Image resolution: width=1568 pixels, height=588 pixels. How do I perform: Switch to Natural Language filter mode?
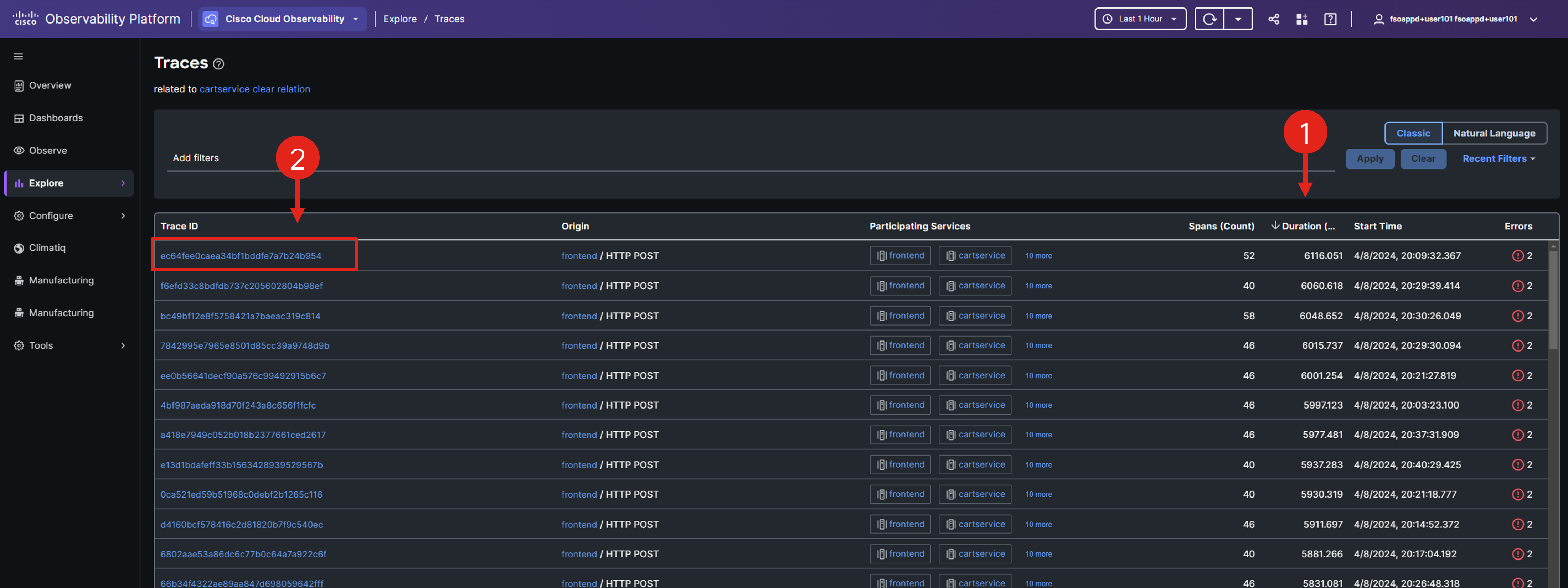(1494, 133)
